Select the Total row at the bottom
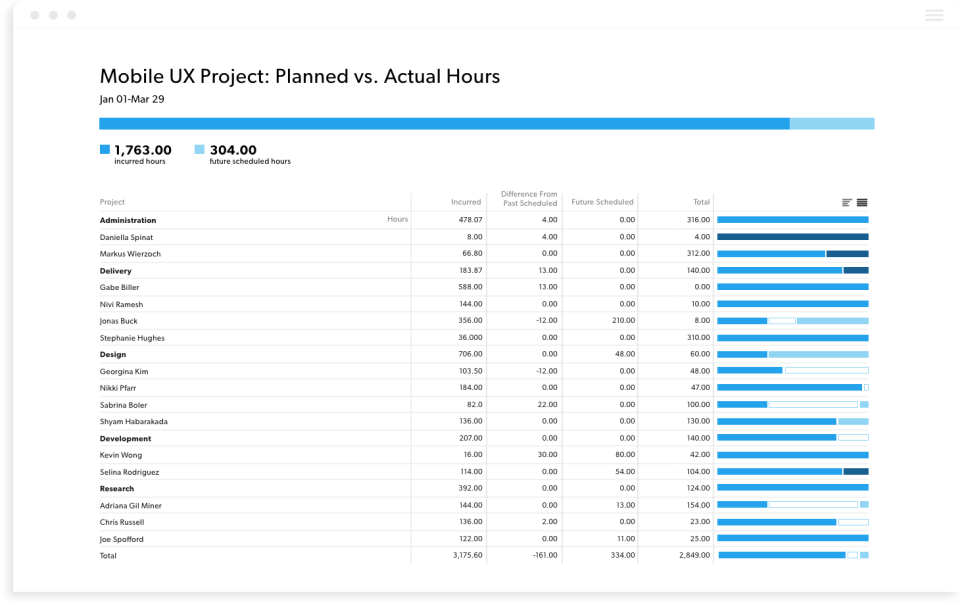The image size is (960, 605). click(109, 555)
